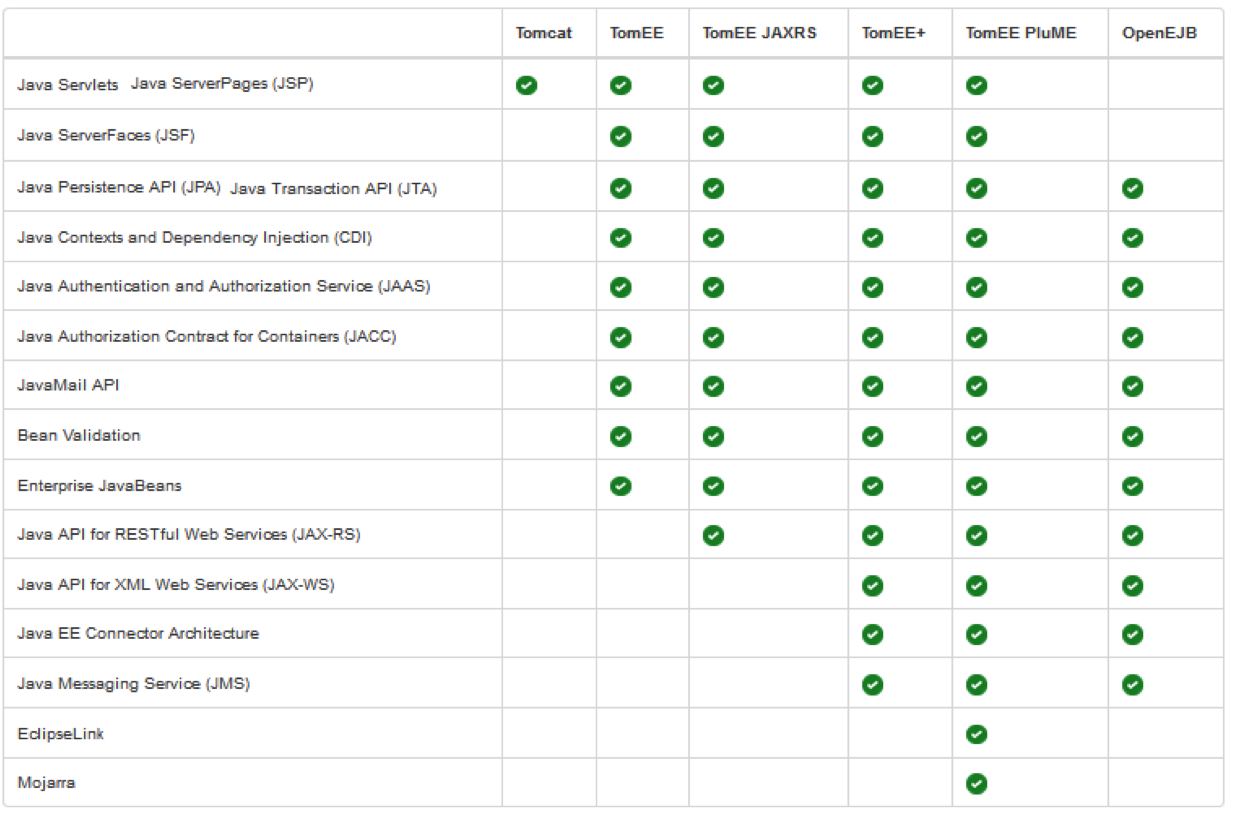Screen dimensions: 1238x819
Task: Click the OpenEJB checkmark in the JPA row
Action: pos(1133,188)
